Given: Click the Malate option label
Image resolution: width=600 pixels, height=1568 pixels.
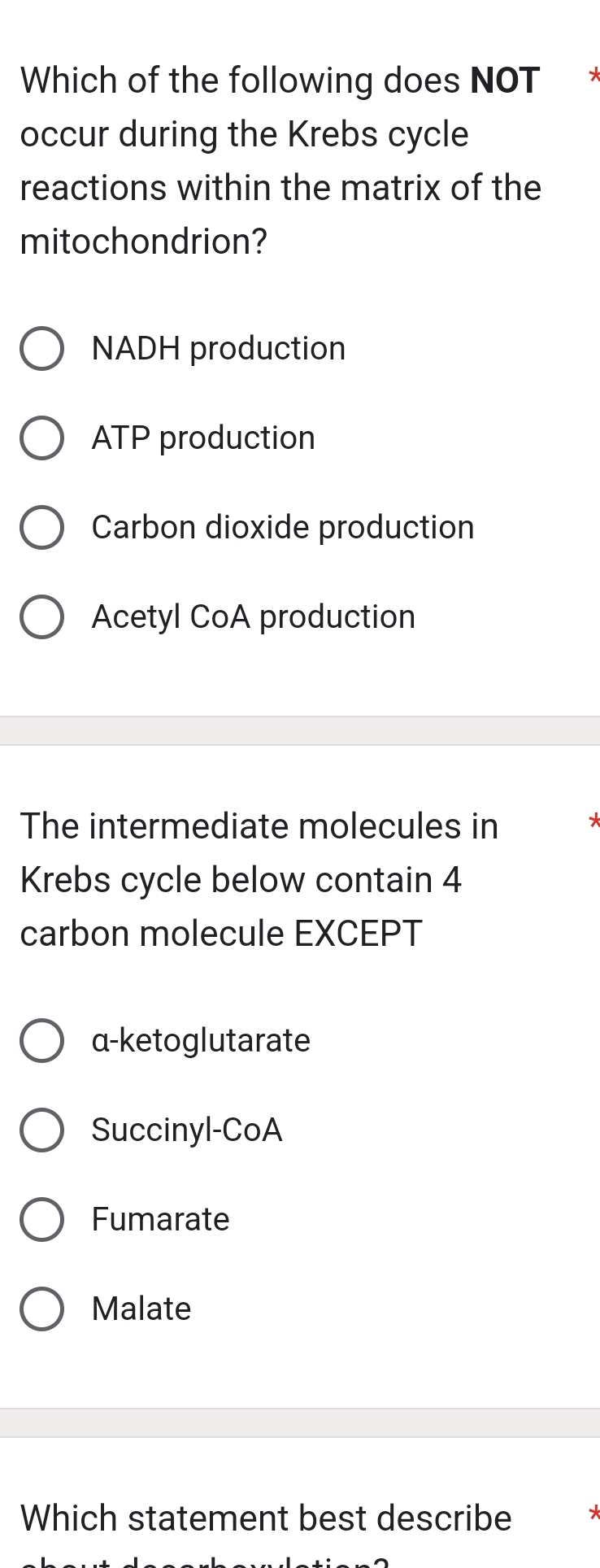Looking at the screenshot, I should coord(140,1309).
